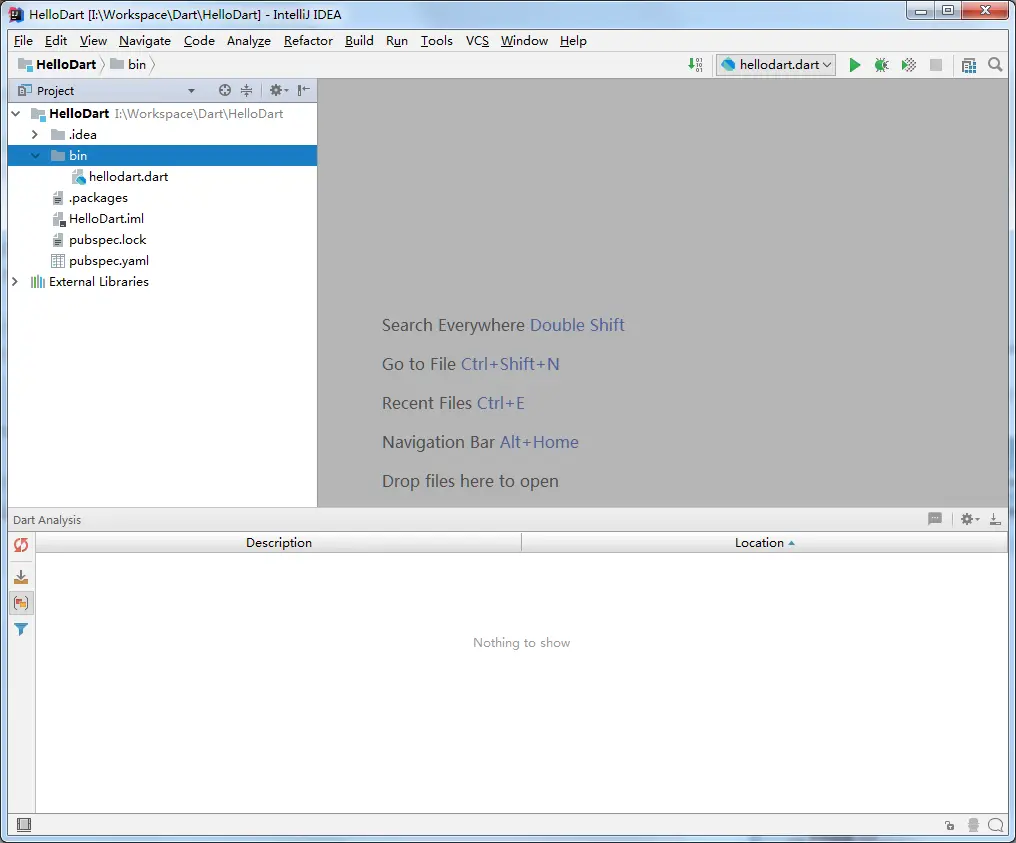Run hellodart.dart with green play button

[854, 65]
